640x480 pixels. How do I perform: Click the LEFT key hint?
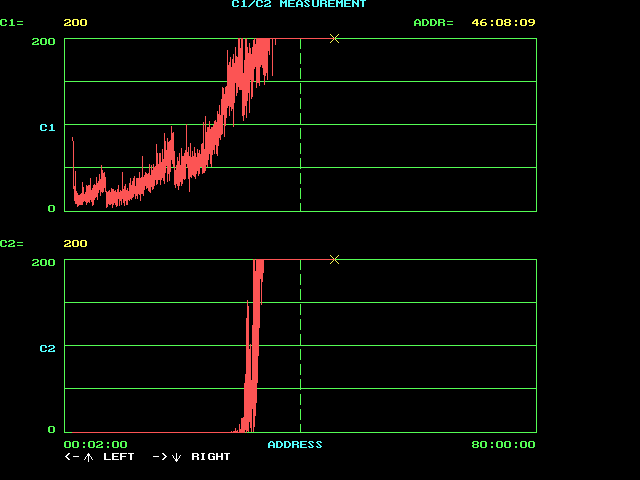119,457
